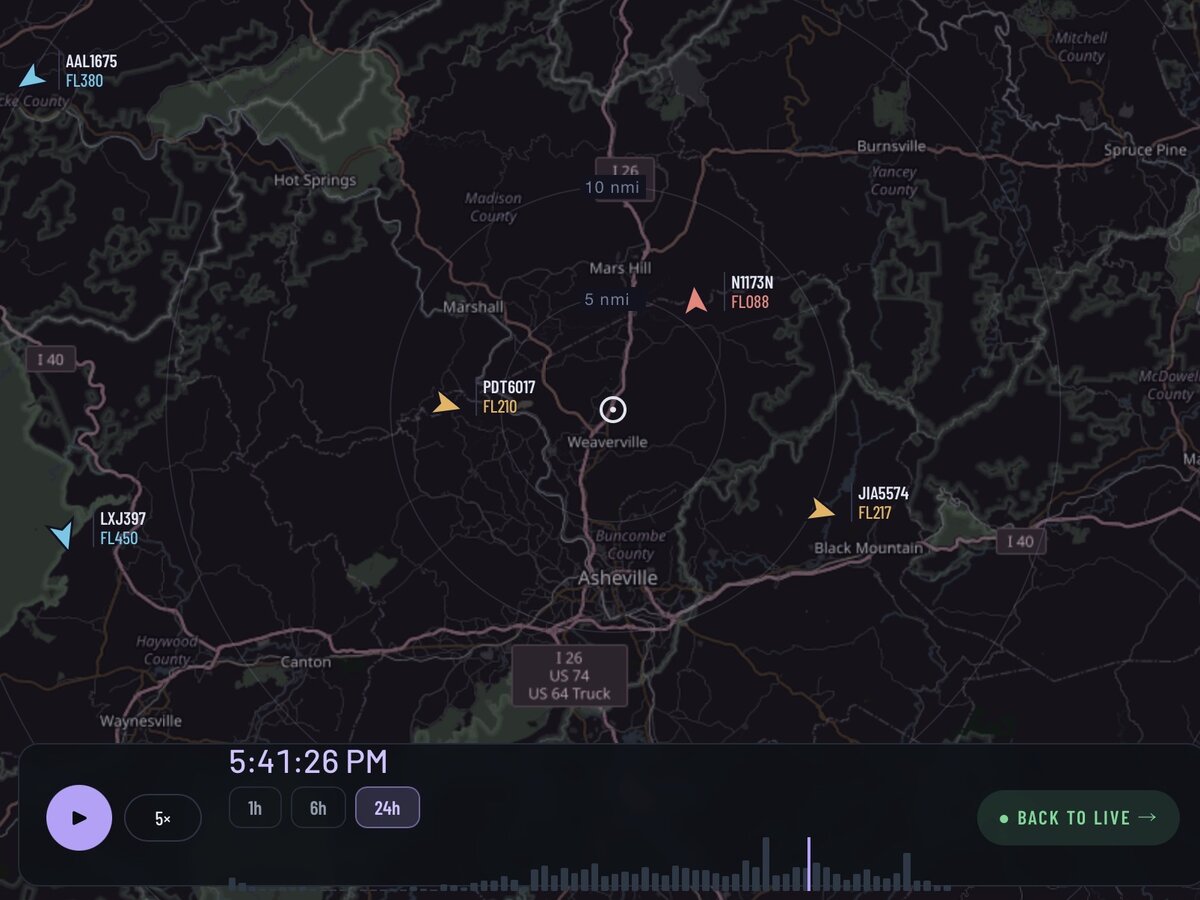1200x900 pixels.
Task: Click the Mars Hill map label
Action: pyautogui.click(x=620, y=268)
